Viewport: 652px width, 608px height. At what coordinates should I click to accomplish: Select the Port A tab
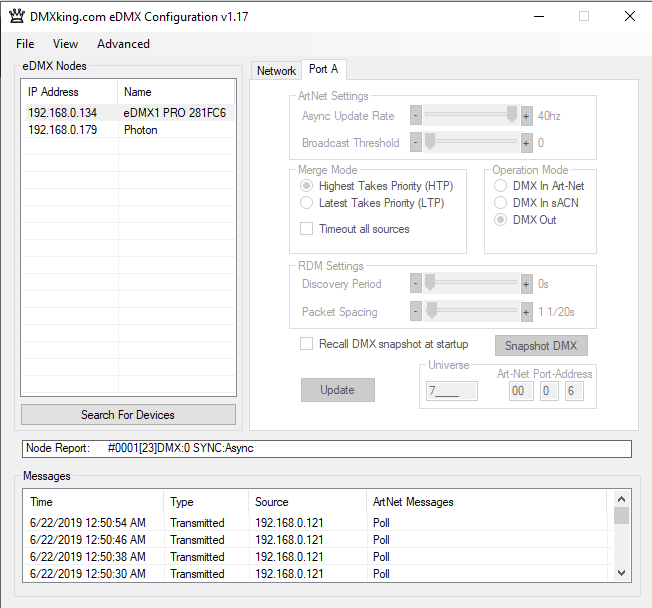pos(323,69)
